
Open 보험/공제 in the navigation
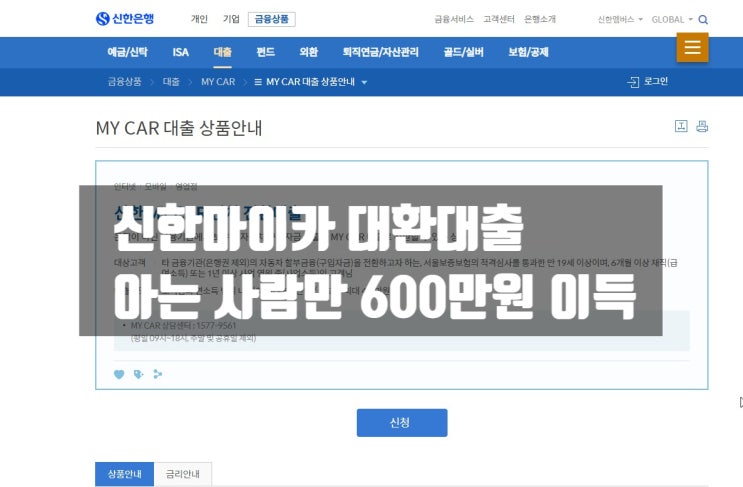(x=528, y=52)
